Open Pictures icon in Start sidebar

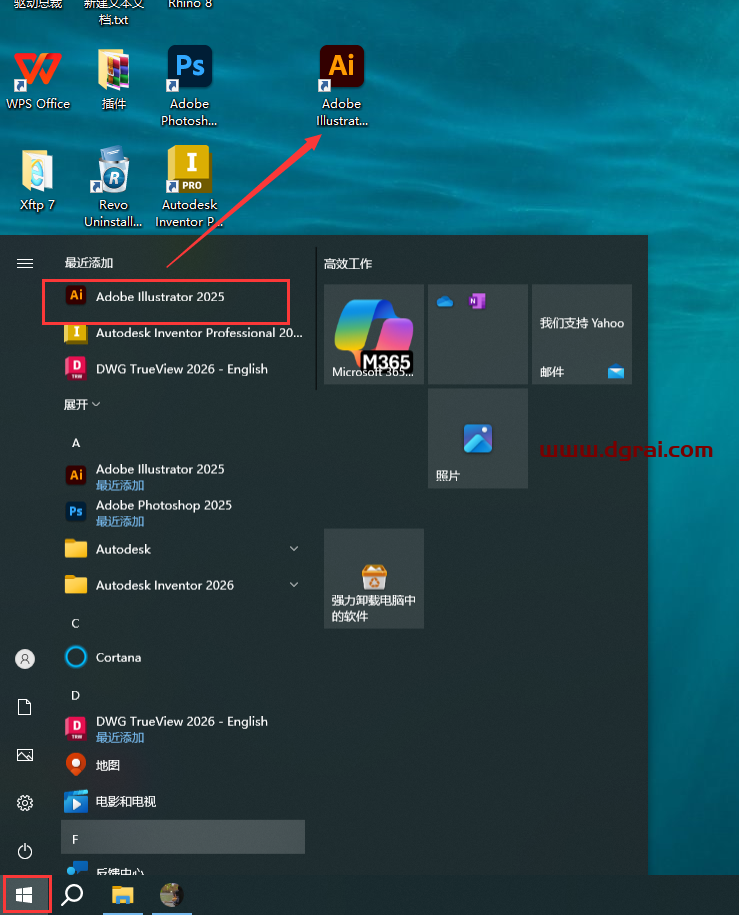pos(25,755)
